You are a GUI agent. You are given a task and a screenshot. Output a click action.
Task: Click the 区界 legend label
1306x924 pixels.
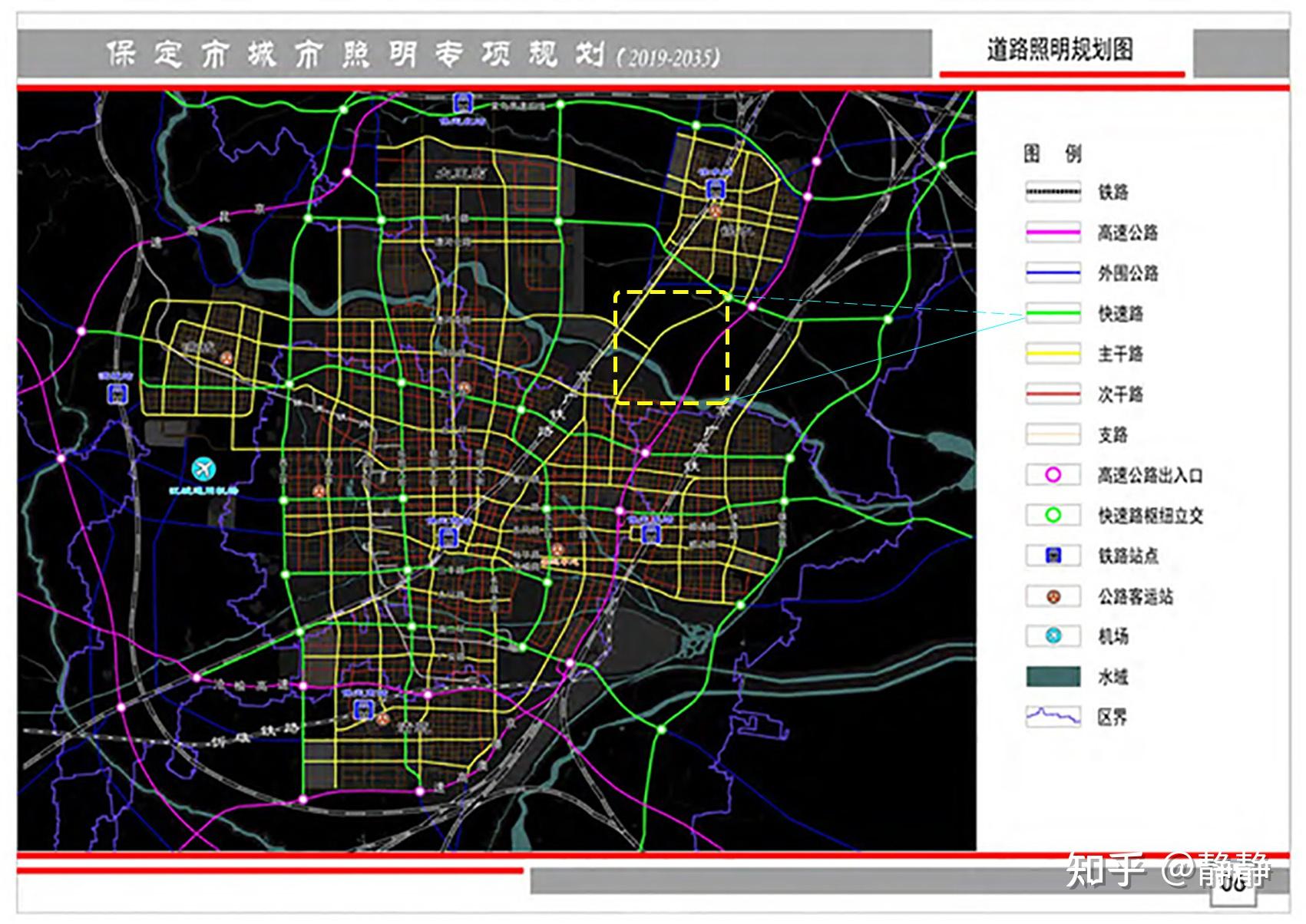[x=1113, y=717]
